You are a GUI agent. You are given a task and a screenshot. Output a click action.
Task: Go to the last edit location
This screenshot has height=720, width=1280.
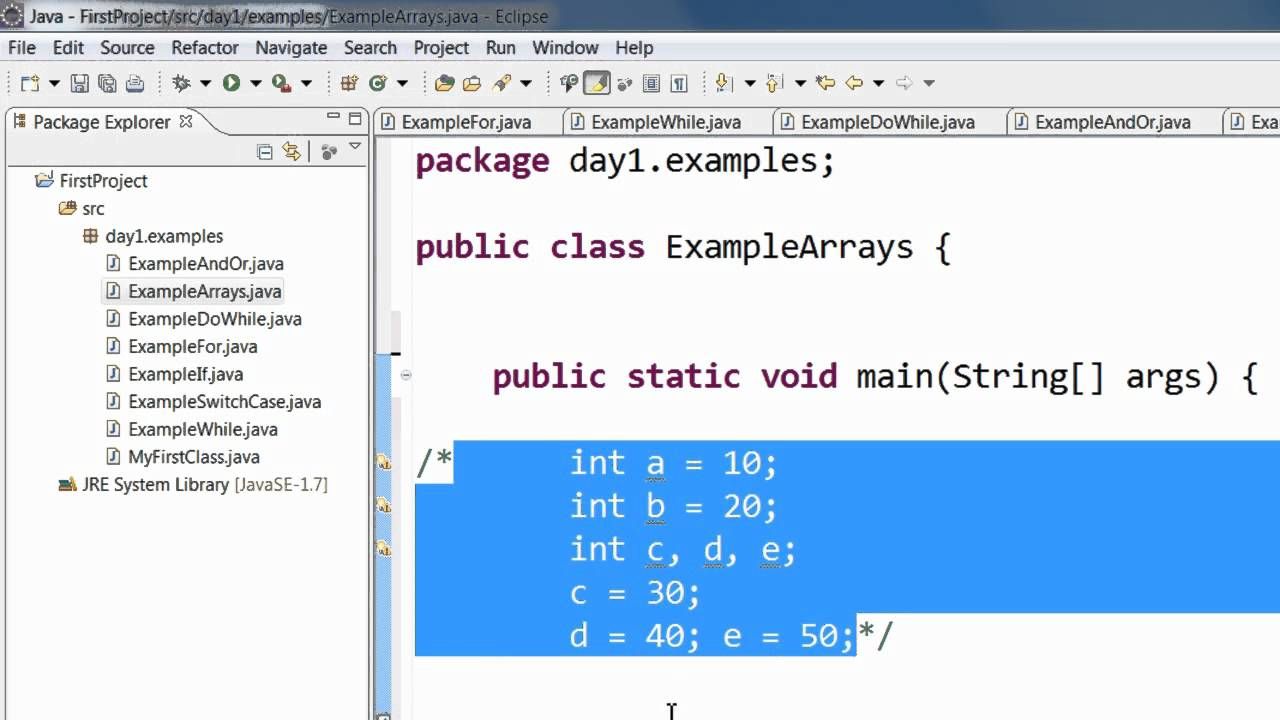coord(825,84)
